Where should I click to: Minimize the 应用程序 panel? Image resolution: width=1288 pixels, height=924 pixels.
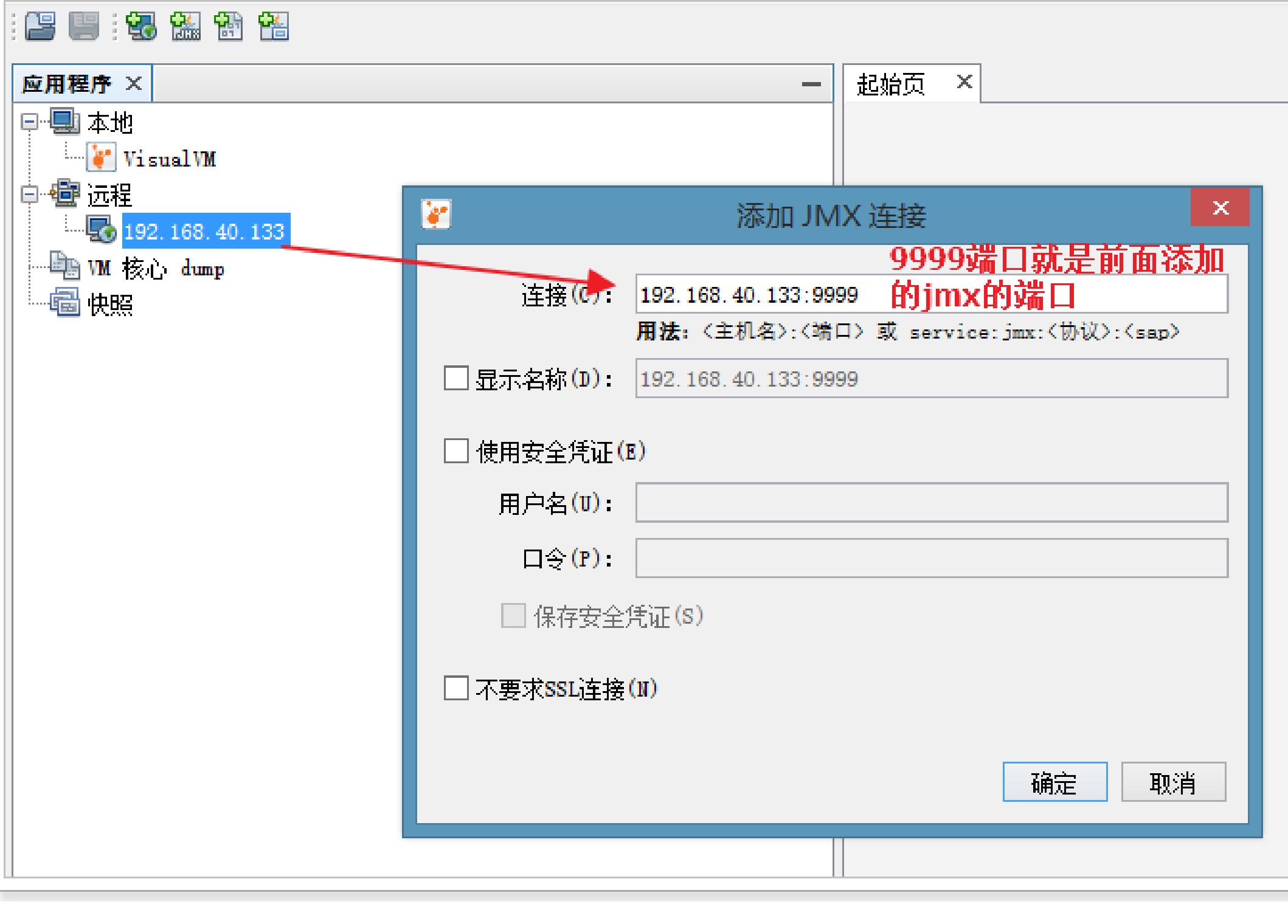pos(811,84)
